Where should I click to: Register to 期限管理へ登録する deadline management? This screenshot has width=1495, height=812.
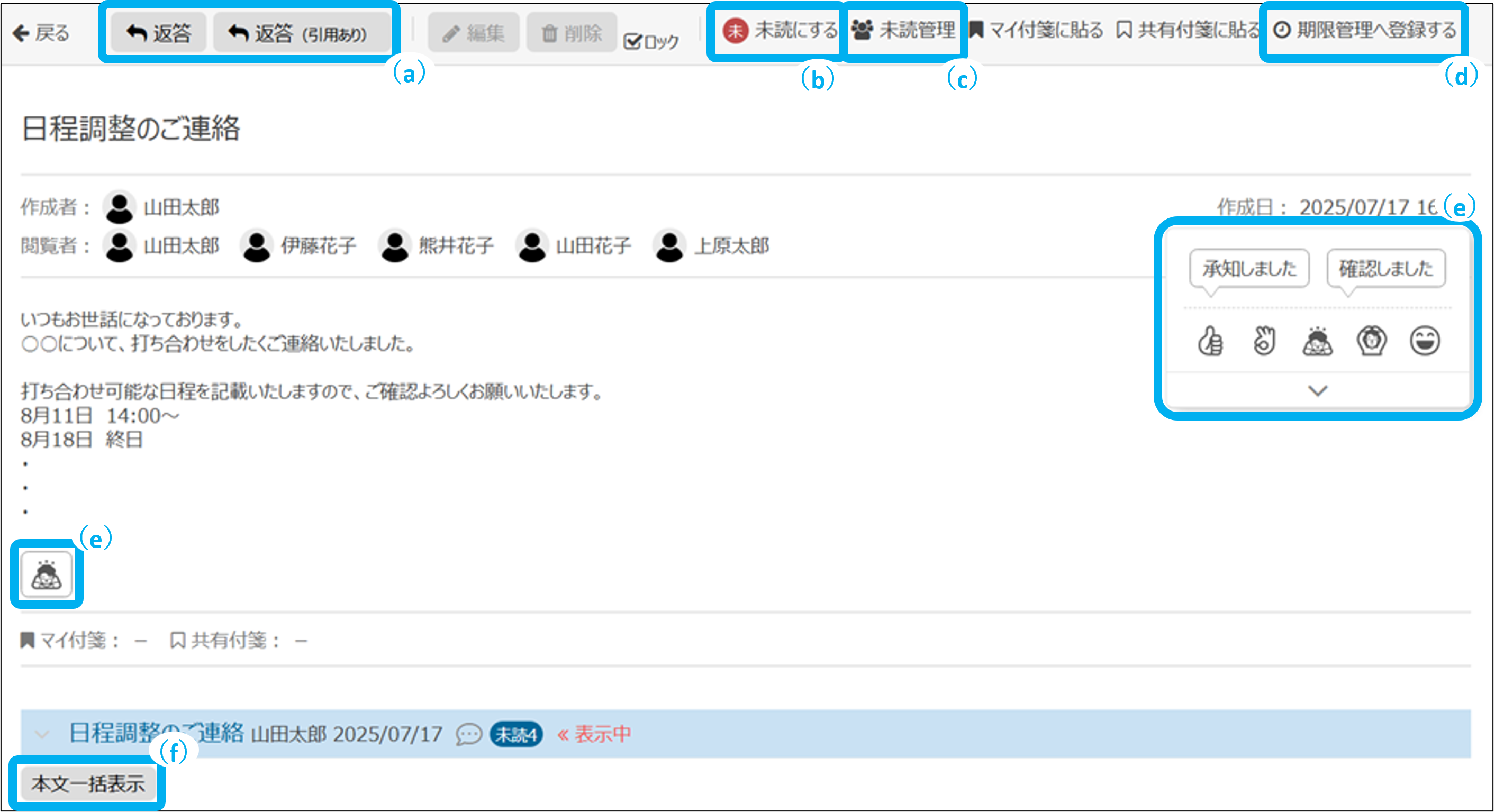click(1364, 30)
